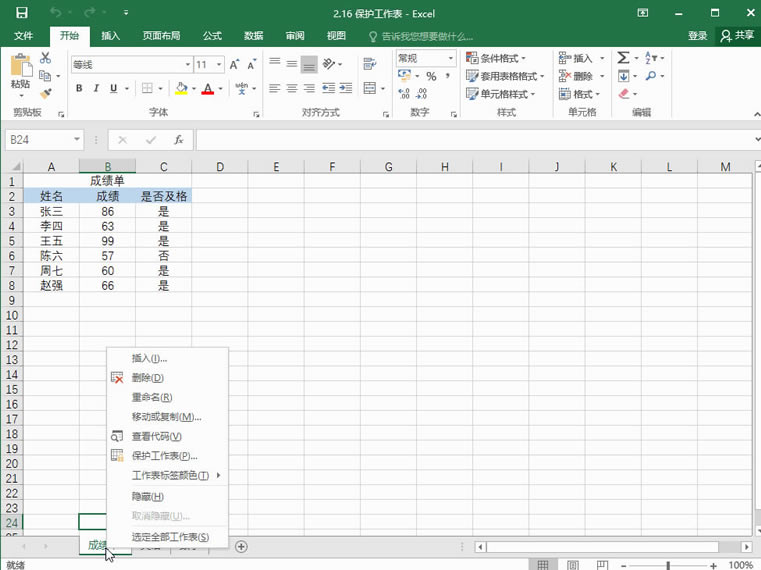Click the merge and center icon

click(x=370, y=88)
